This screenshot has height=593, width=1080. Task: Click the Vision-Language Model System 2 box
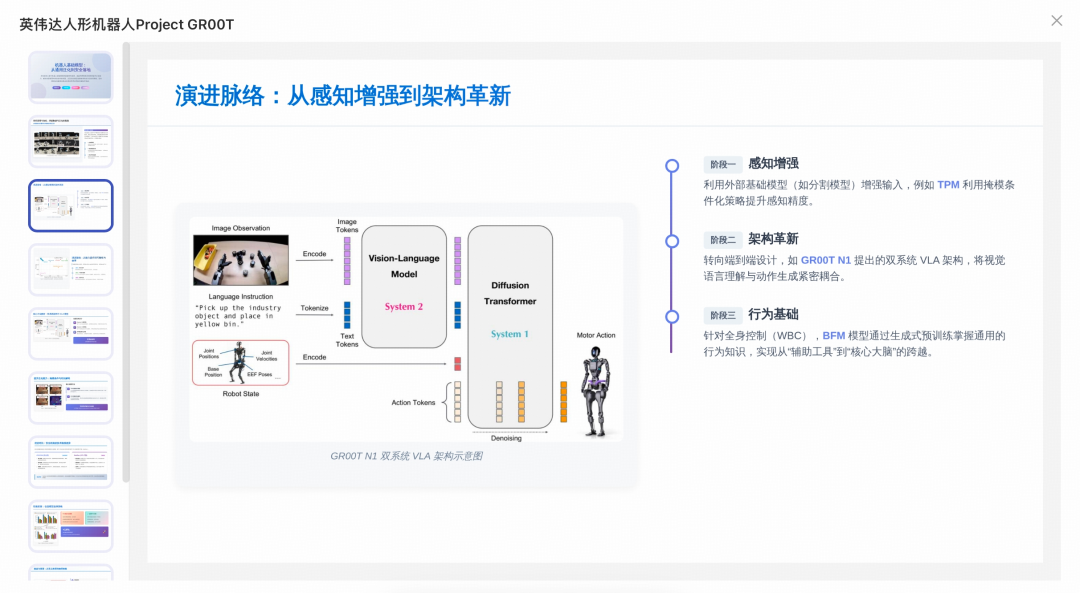click(x=404, y=287)
